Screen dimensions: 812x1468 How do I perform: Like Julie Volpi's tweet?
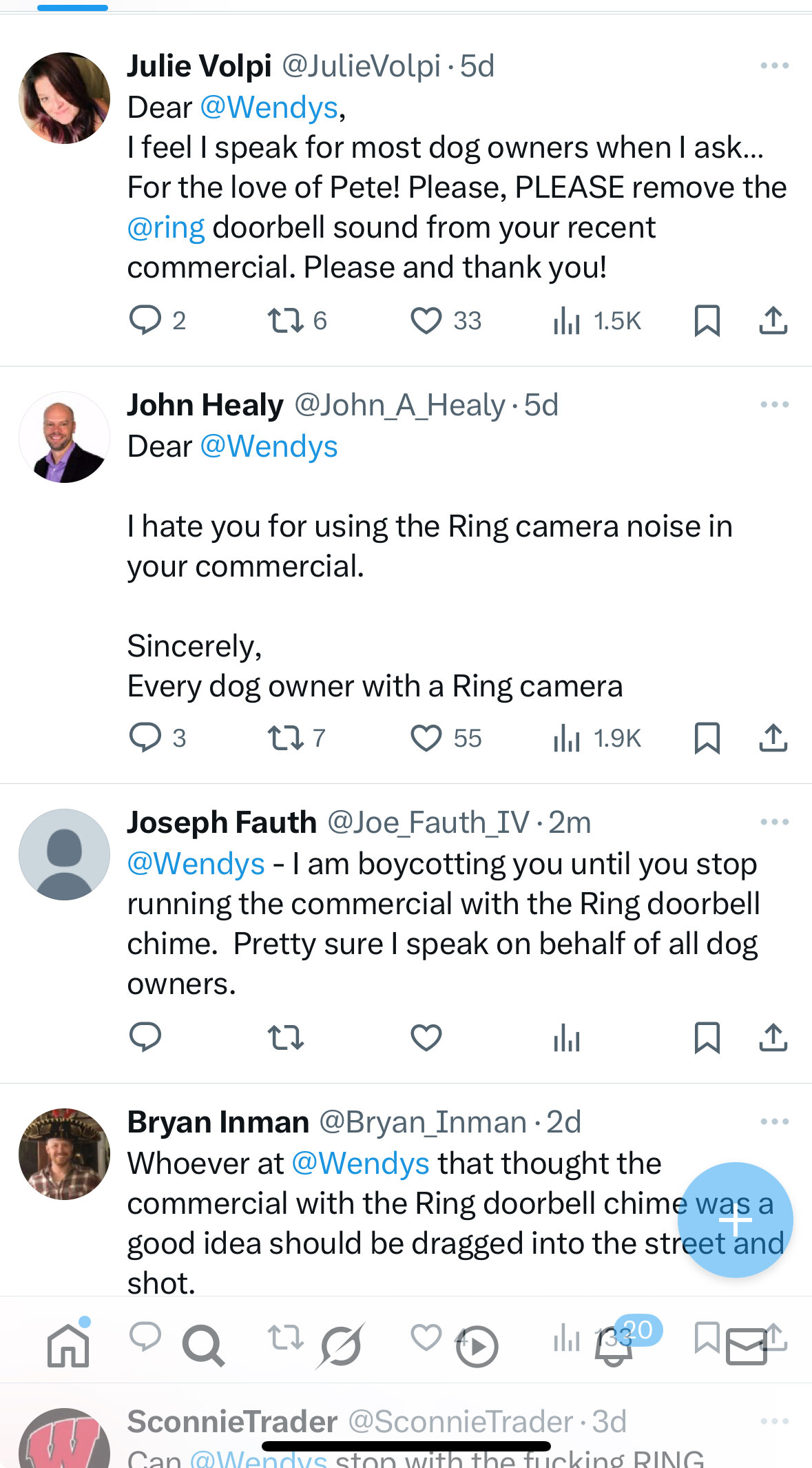(x=426, y=321)
